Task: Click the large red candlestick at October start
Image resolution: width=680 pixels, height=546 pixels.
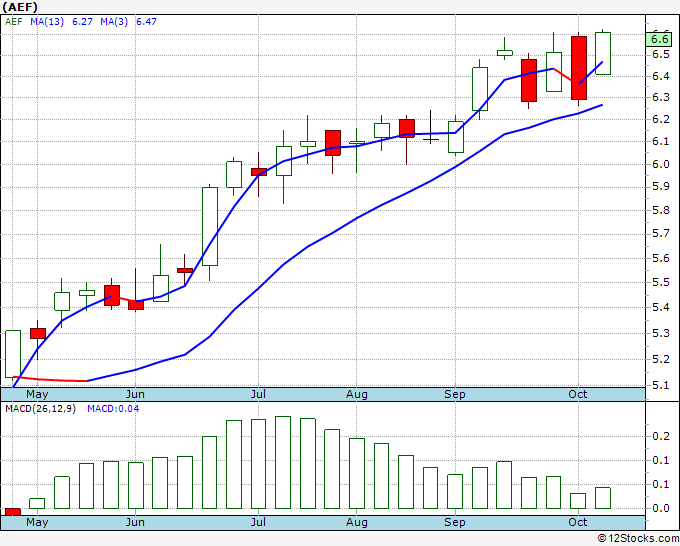Action: 579,68
